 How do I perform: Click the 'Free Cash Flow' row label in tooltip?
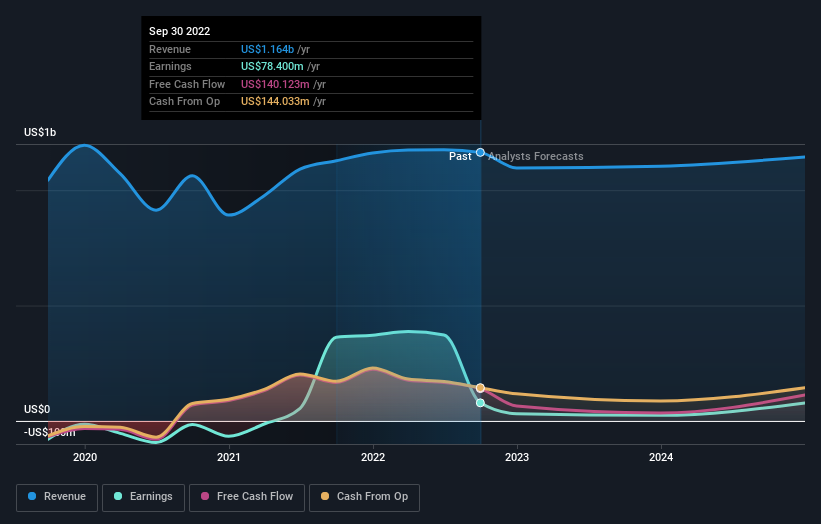pos(187,84)
